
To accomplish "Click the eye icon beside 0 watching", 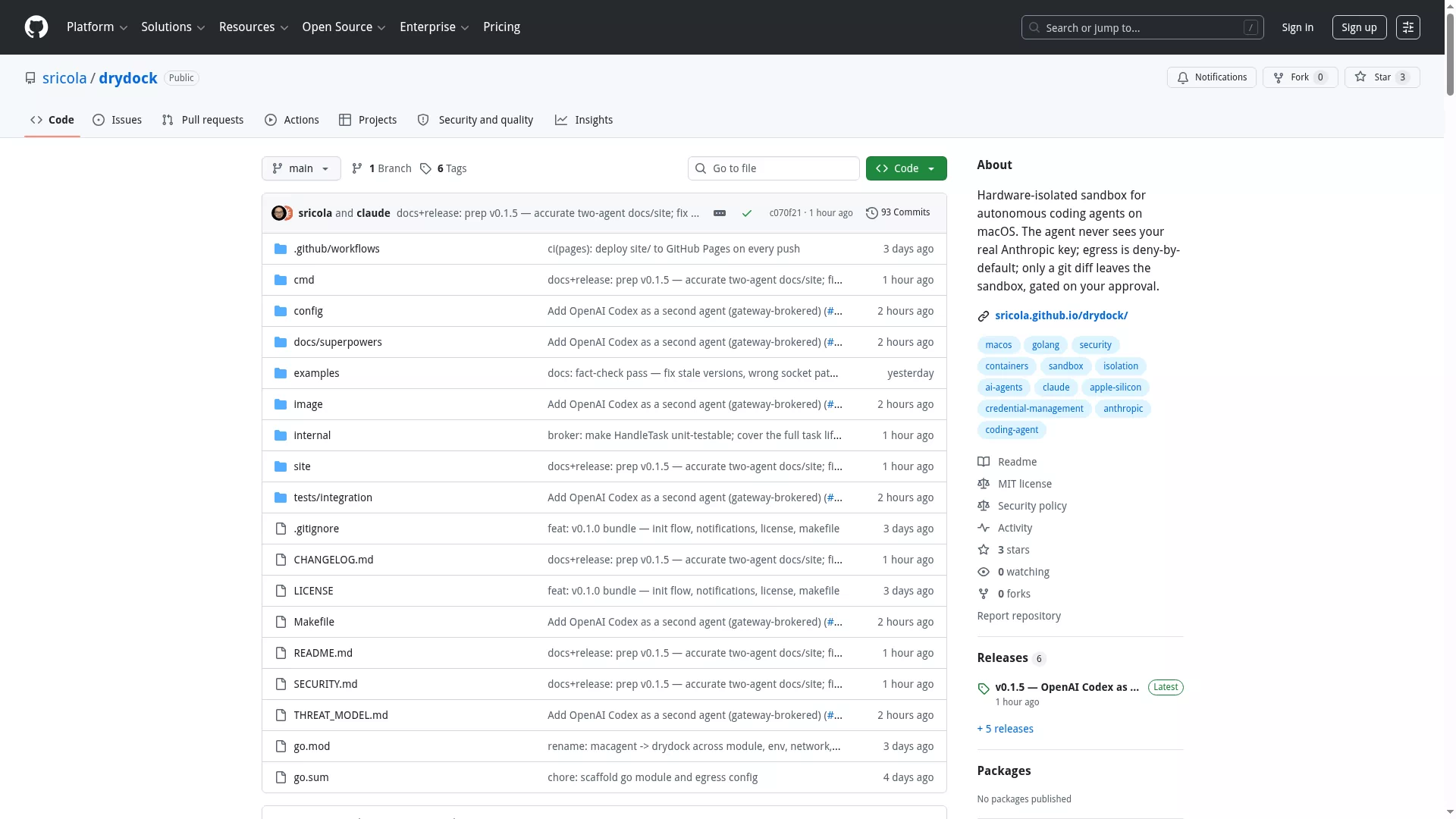I will 984,572.
